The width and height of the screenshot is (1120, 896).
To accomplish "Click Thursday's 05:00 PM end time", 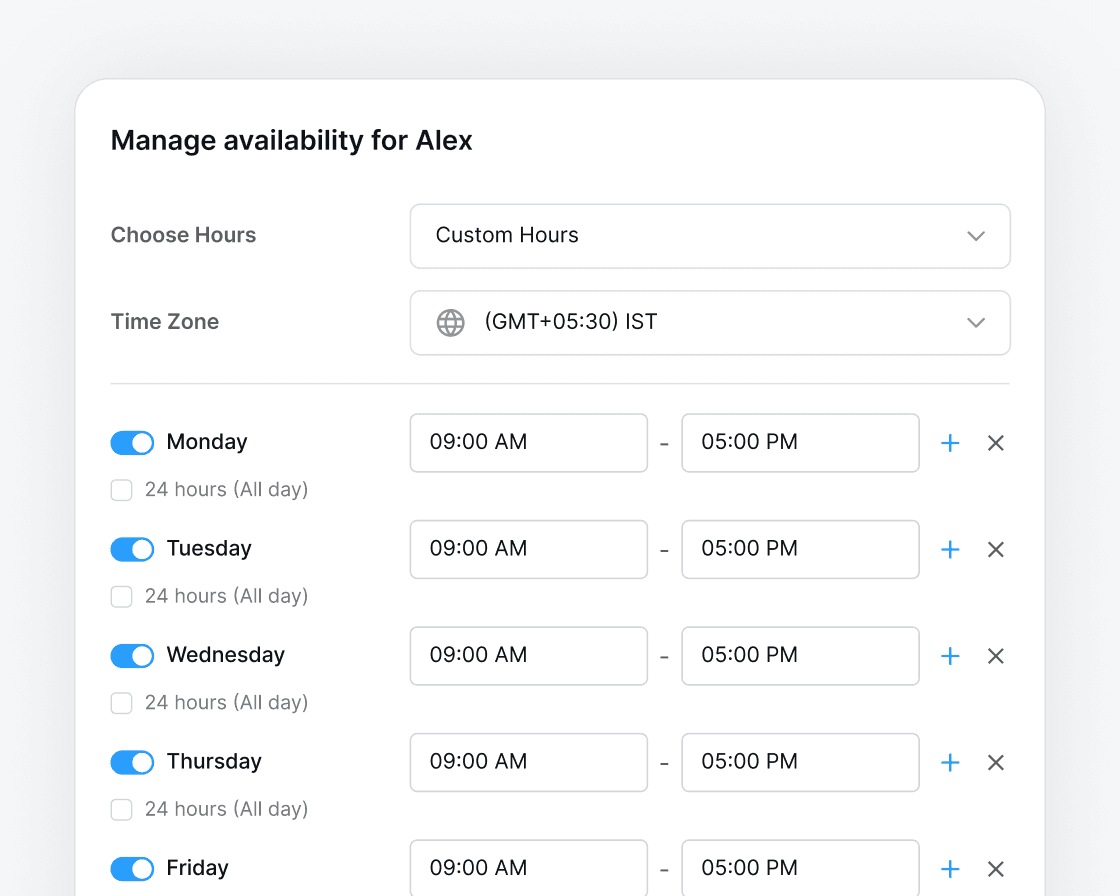I will tap(800, 762).
